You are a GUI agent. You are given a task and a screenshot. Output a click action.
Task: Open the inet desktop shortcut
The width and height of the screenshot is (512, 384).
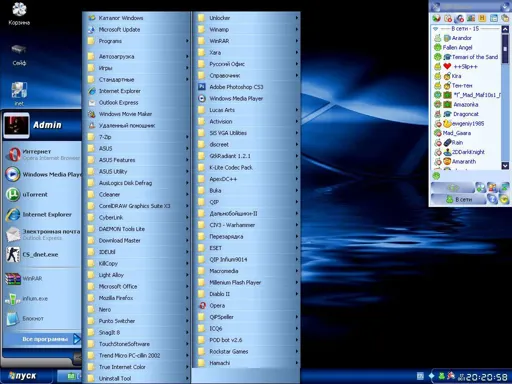tap(19, 94)
